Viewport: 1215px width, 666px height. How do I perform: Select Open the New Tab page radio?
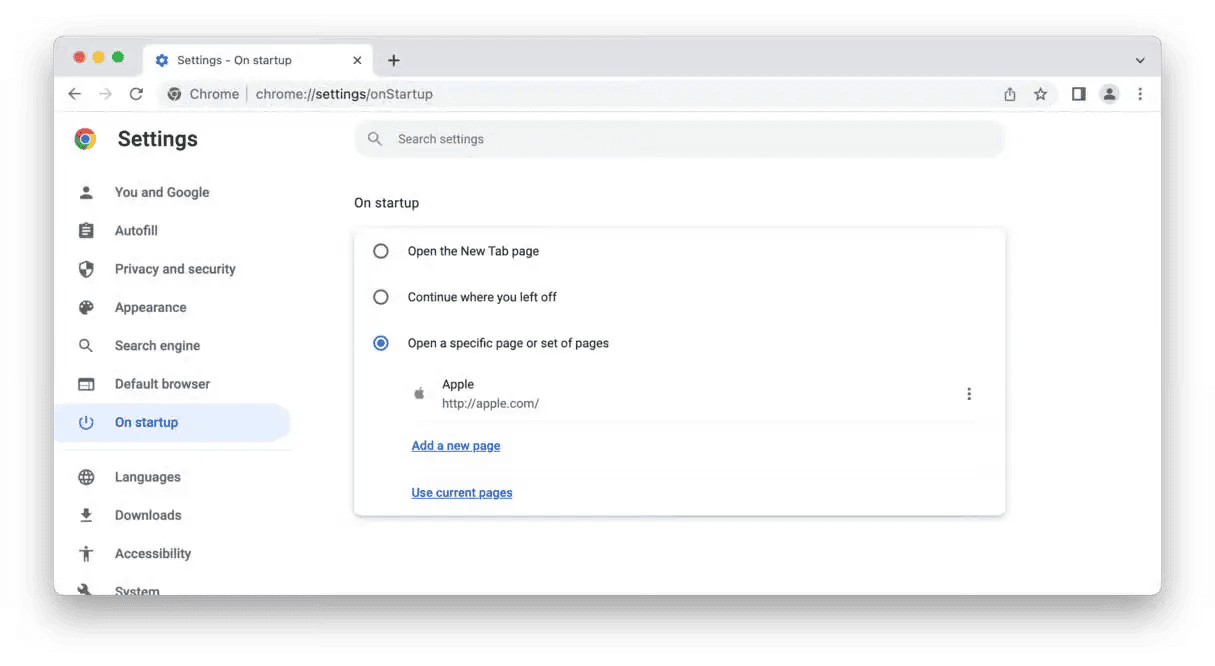coord(381,251)
